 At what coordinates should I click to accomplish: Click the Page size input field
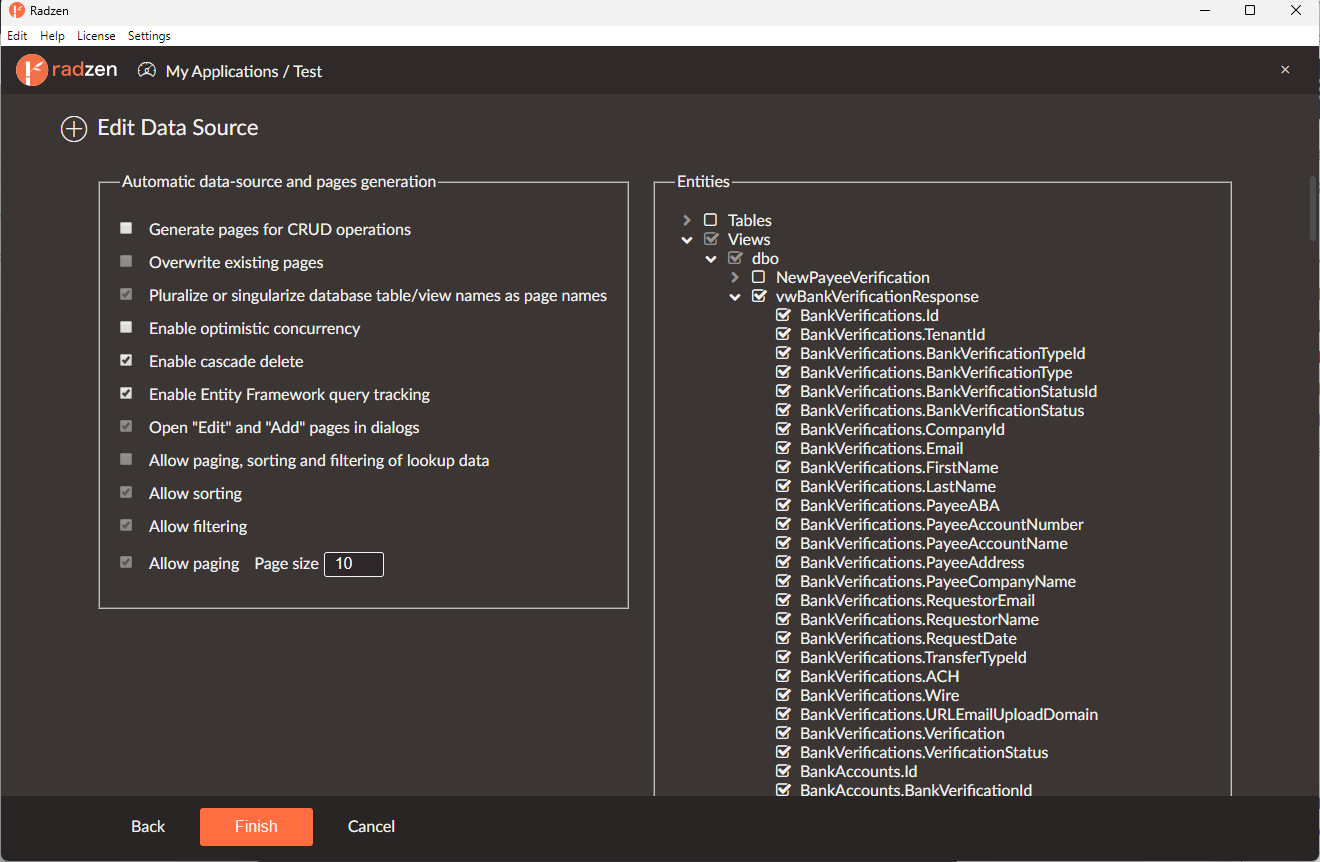click(354, 564)
